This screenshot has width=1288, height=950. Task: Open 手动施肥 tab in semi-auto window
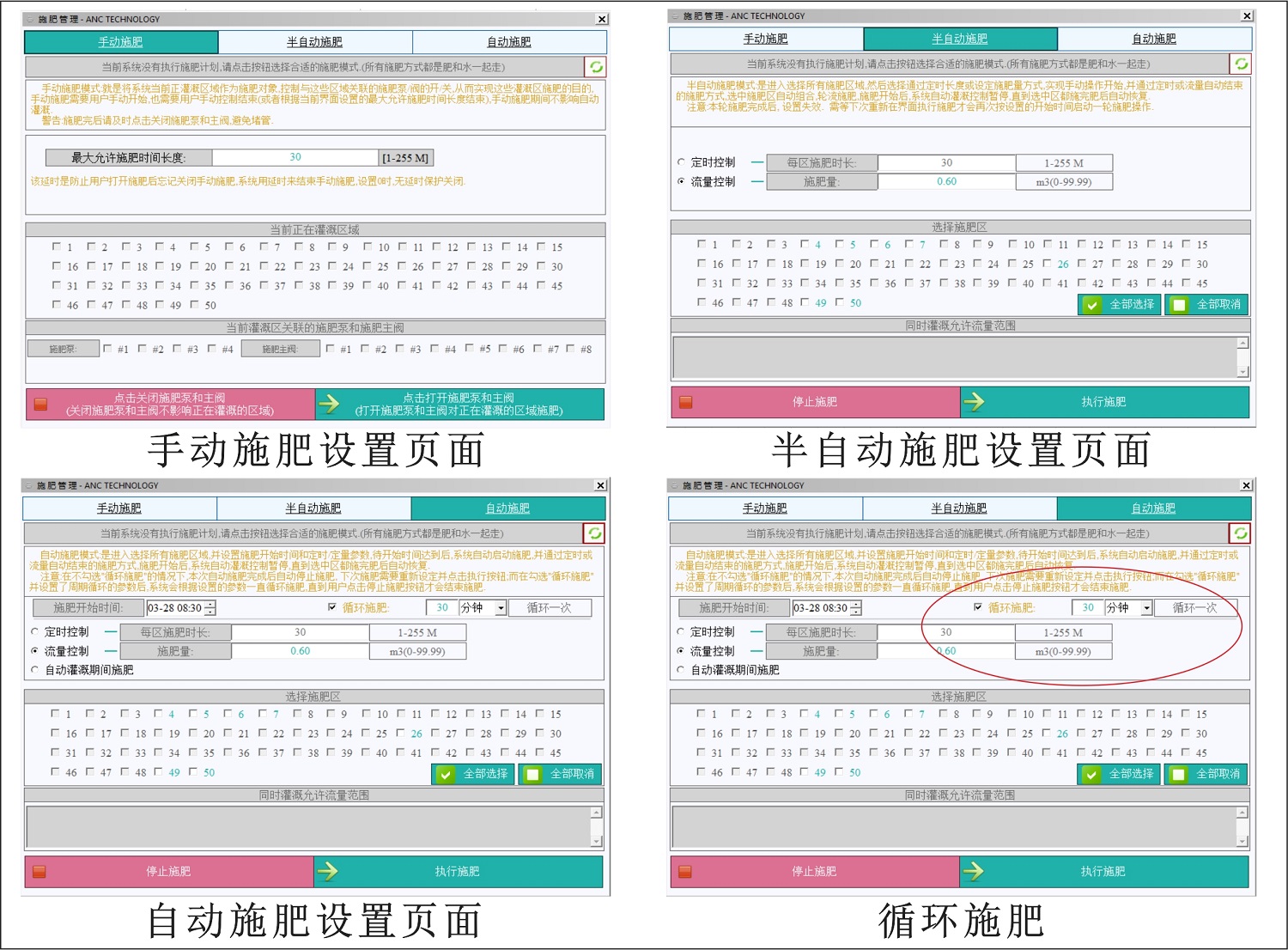[766, 39]
